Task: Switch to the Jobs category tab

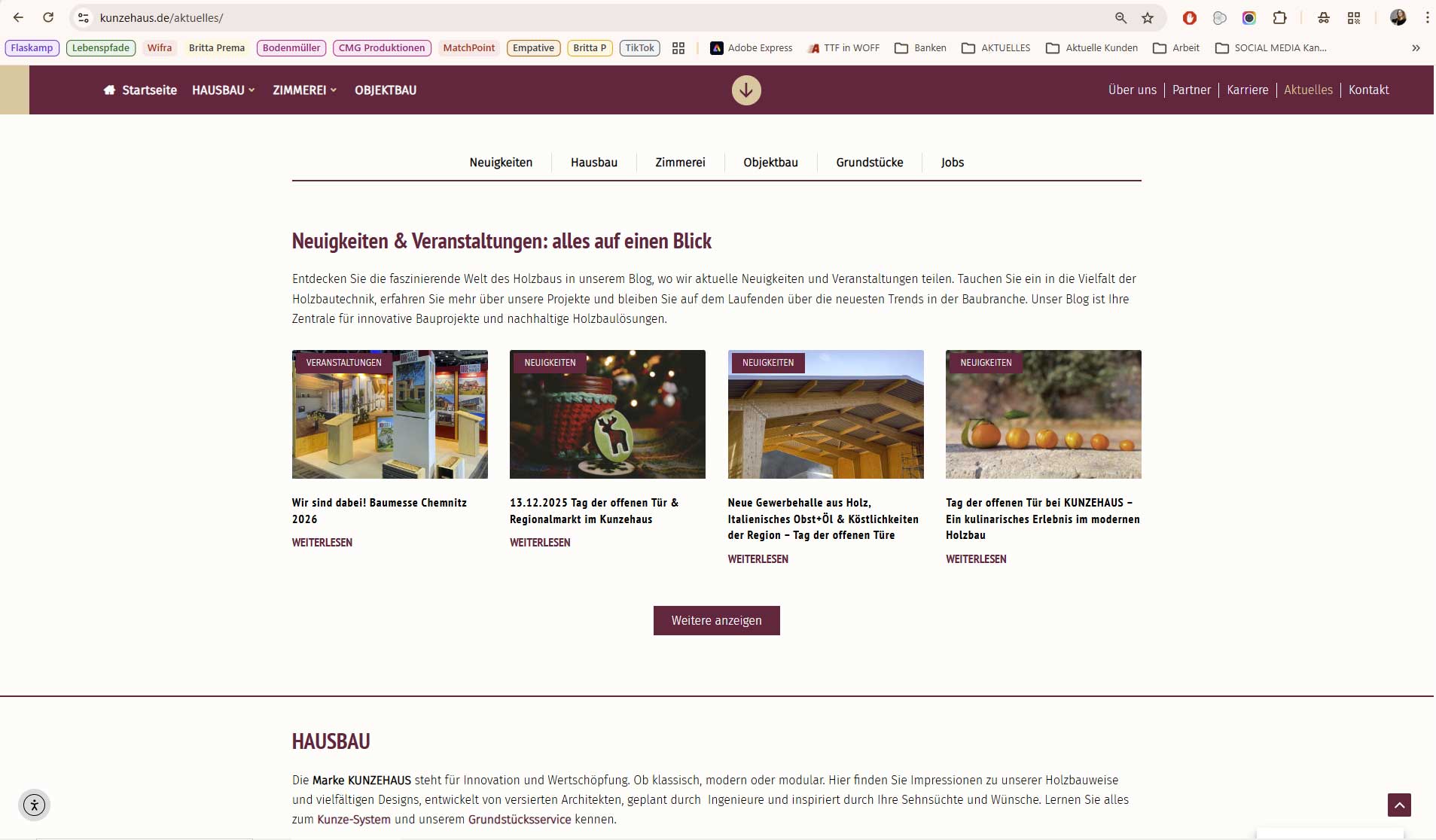Action: click(x=952, y=163)
